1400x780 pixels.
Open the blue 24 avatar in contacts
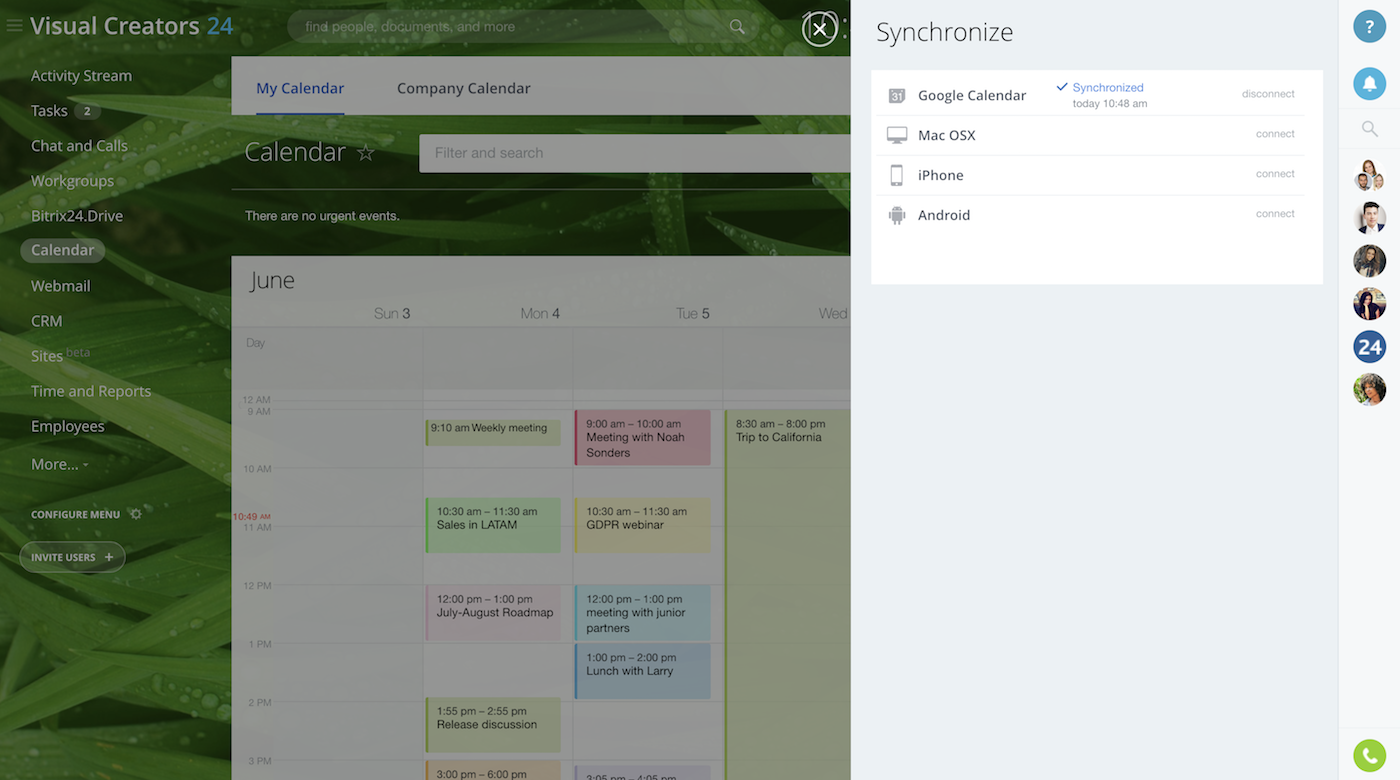tap(1369, 347)
